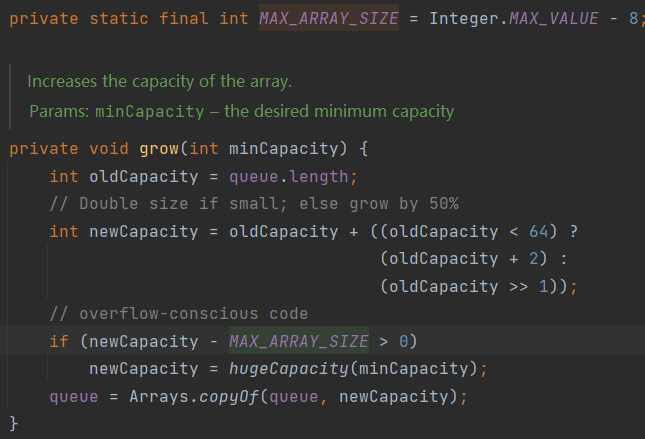The width and height of the screenshot is (645, 439).
Task: Click queue in 'queue.length'
Action: coord(254,177)
